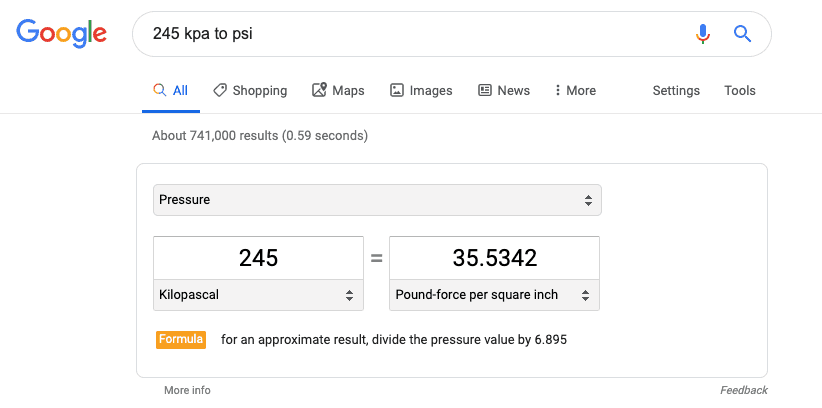
Task: Switch to the All results tab
Action: coord(171,90)
